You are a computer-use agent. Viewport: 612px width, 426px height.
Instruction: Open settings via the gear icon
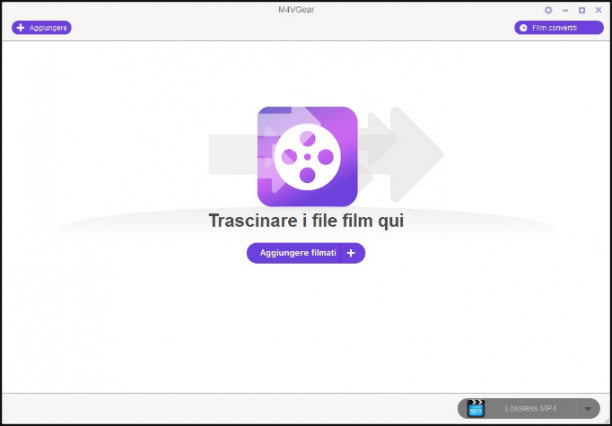[x=548, y=10]
